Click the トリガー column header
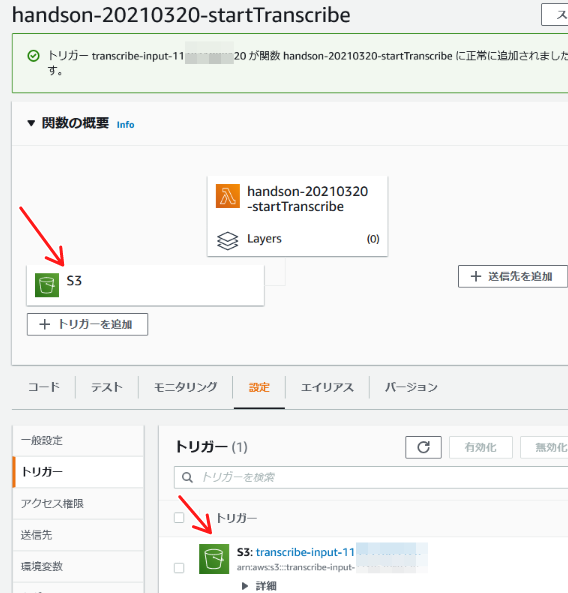 point(236,518)
